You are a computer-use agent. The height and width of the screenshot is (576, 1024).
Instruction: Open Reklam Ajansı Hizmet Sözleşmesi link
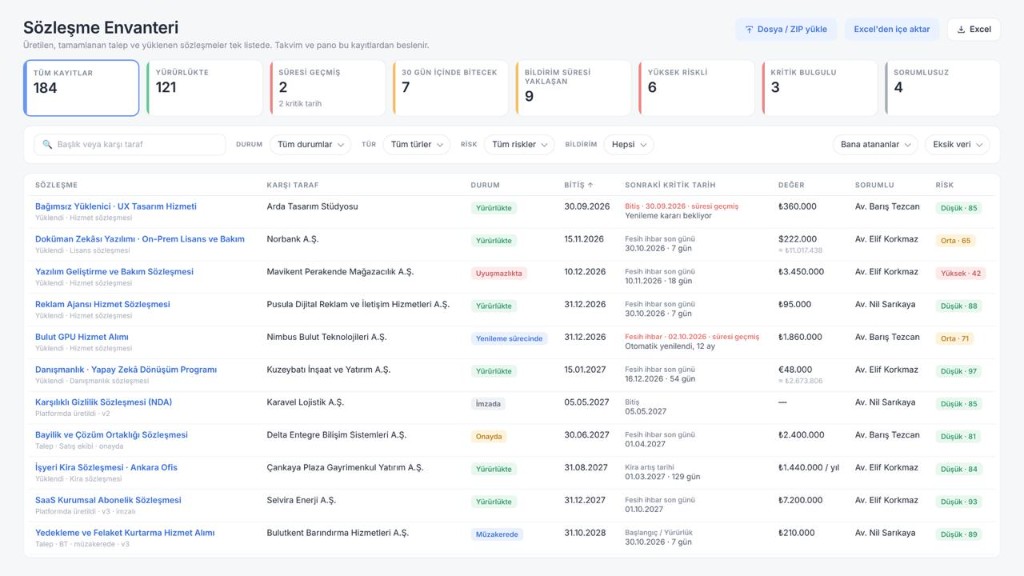pos(103,304)
